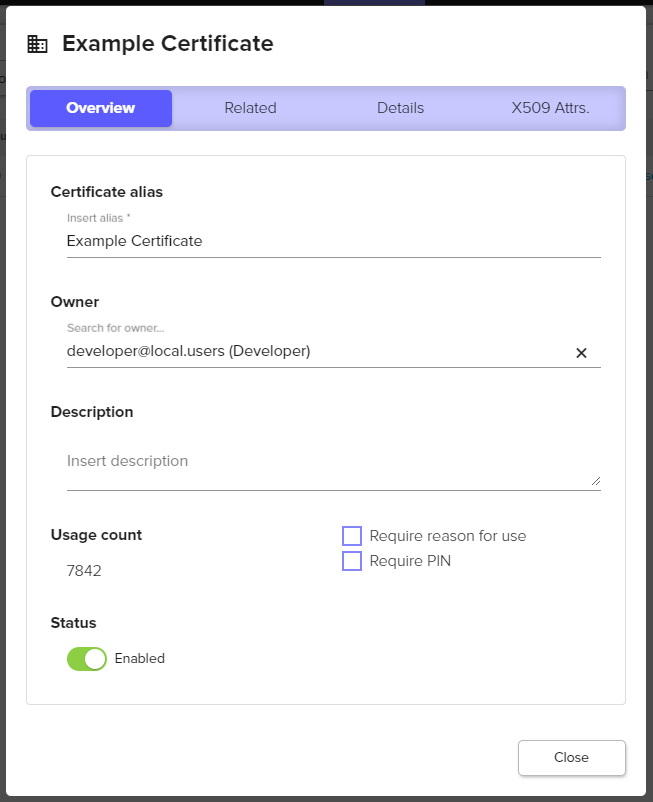This screenshot has height=802, width=653.
Task: Clear the owner with the X icon
Action: (x=581, y=353)
